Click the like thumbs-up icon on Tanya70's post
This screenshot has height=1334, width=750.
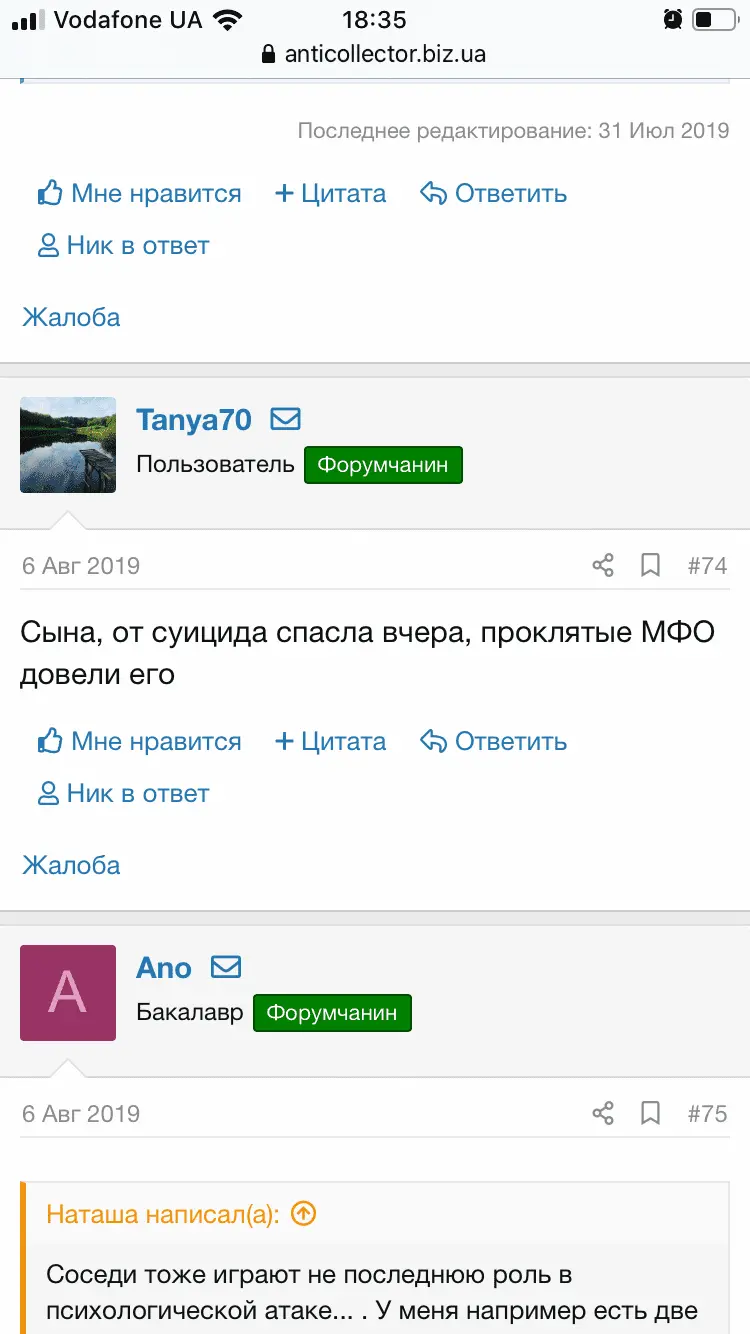(x=48, y=741)
